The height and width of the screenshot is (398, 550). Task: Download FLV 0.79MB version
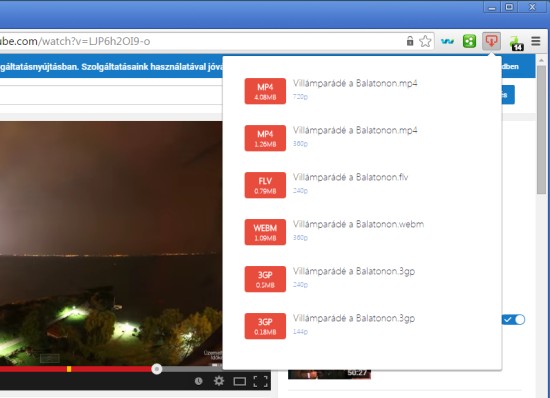click(x=265, y=185)
